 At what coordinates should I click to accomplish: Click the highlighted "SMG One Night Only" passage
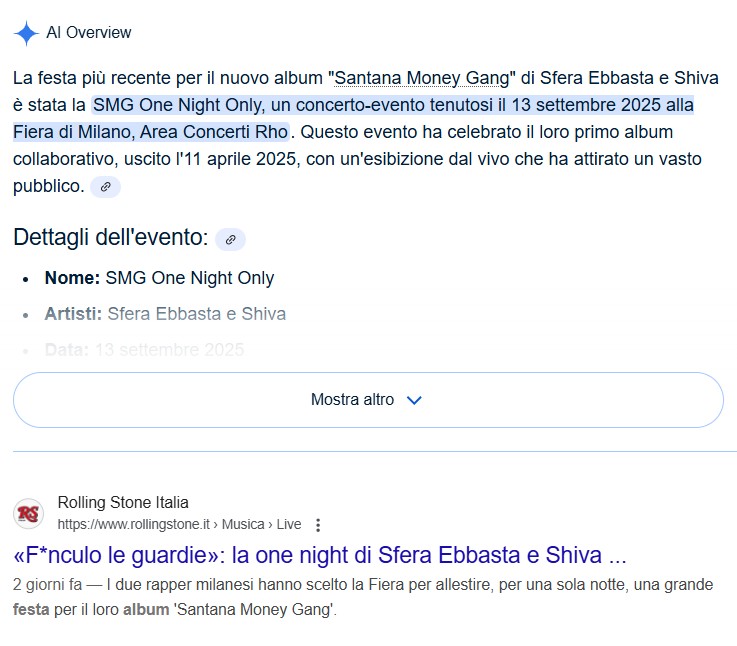tap(390, 105)
